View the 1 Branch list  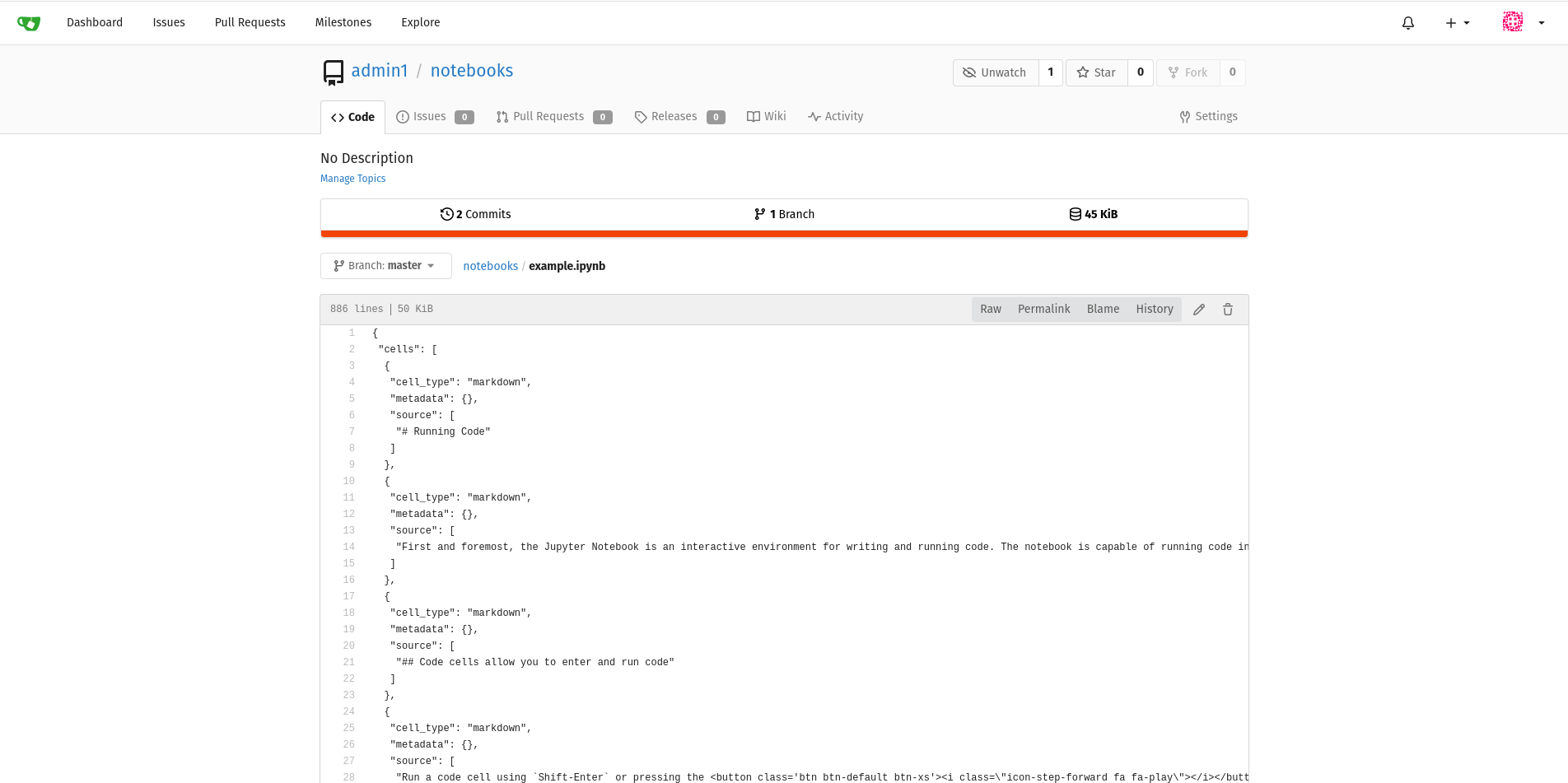point(784,214)
